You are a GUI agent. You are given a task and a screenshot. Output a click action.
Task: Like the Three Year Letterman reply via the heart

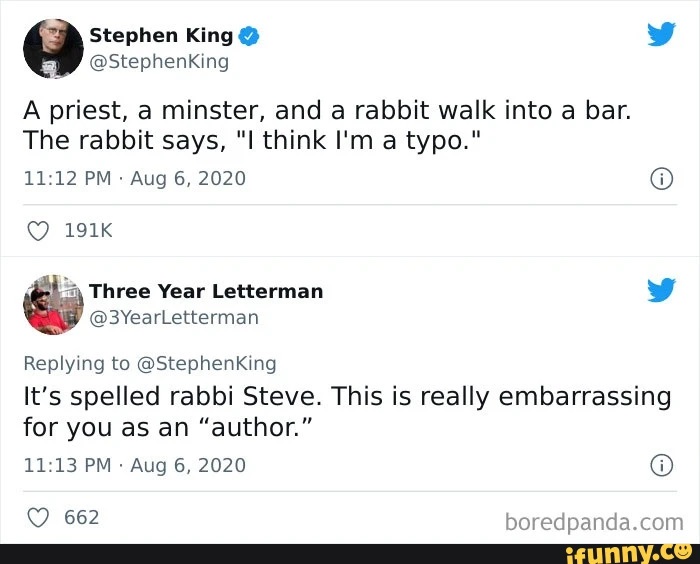38,518
